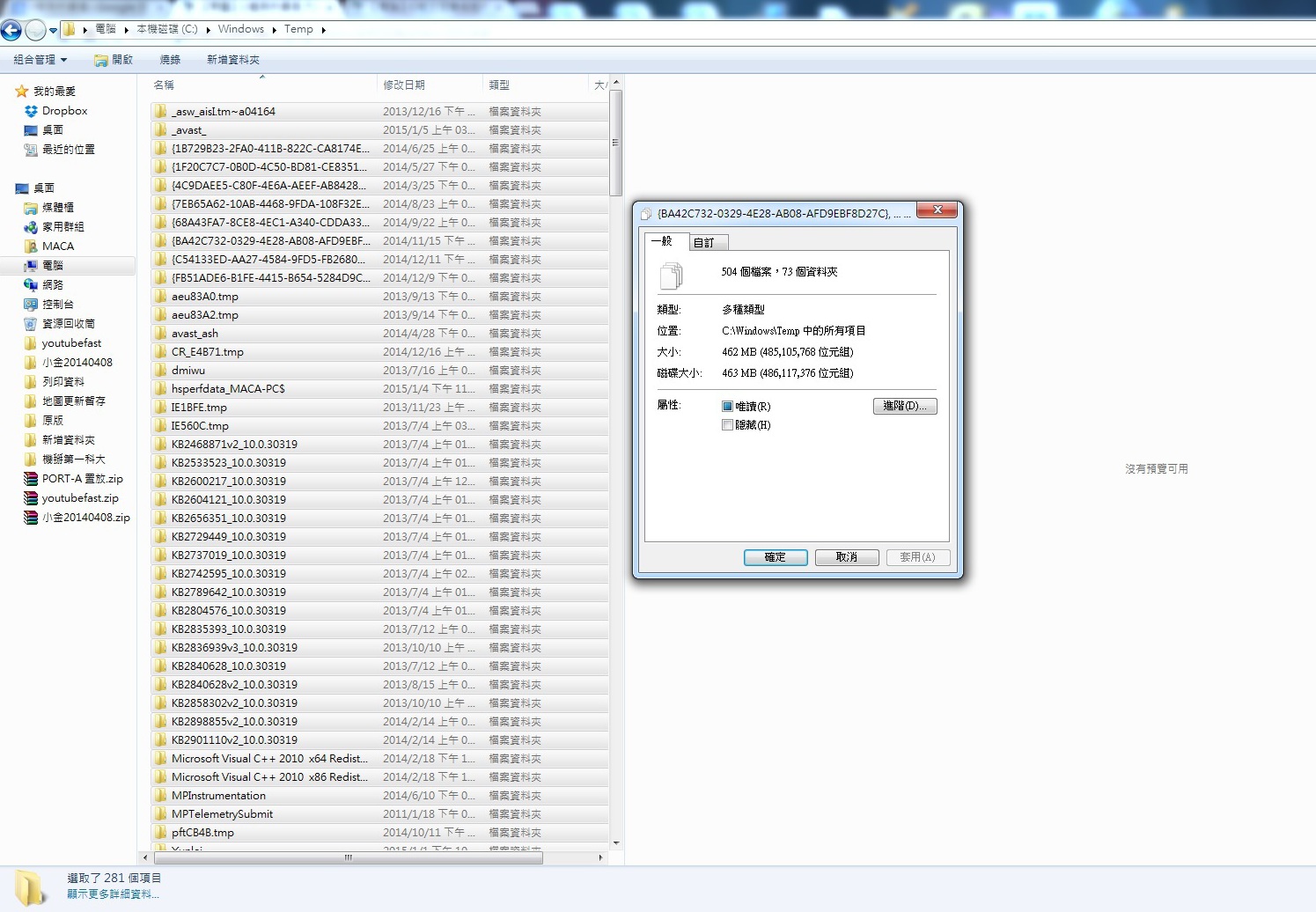
Task: Click the 網路 network icon
Action: point(31,285)
